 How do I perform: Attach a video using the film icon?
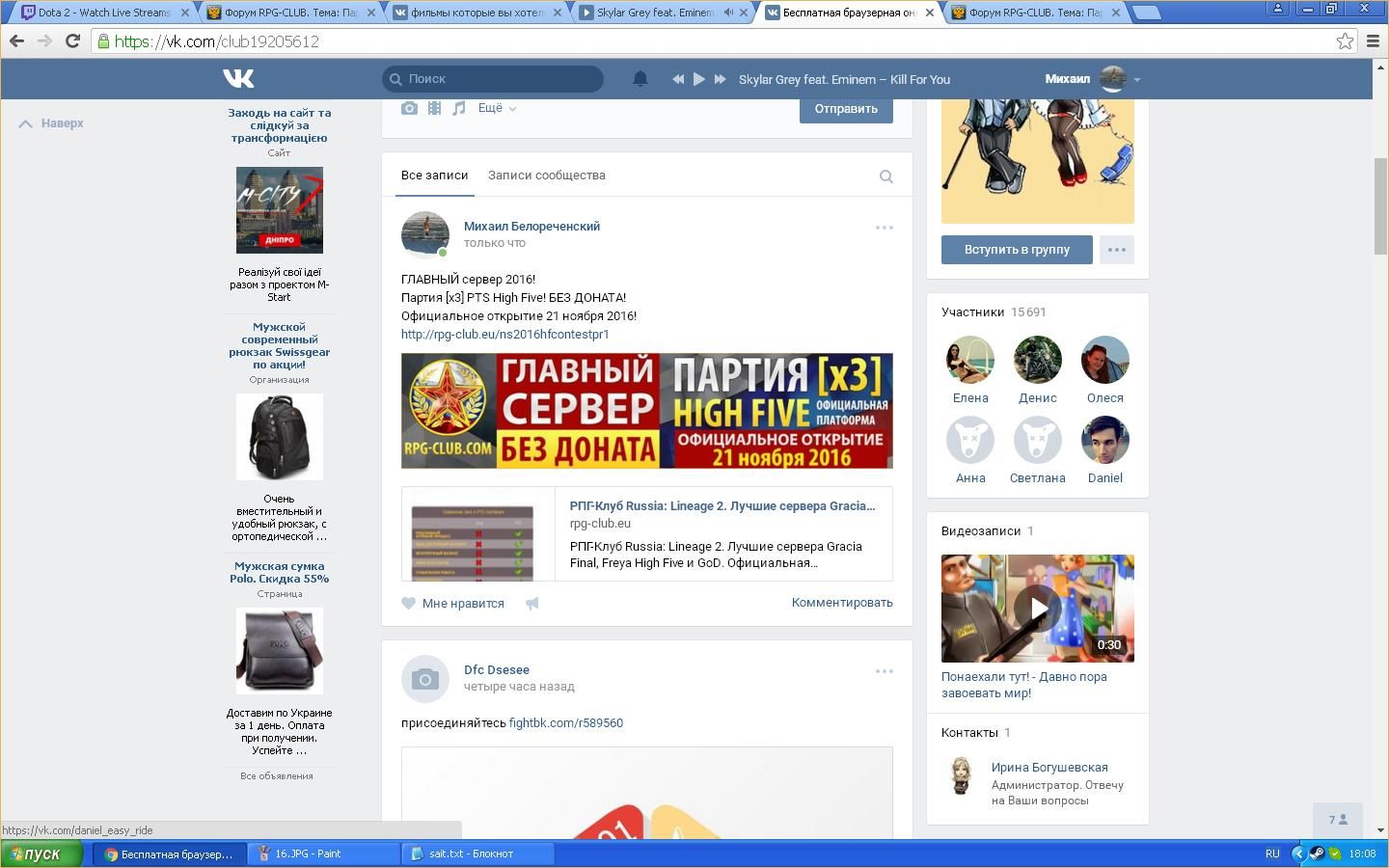coord(434,108)
